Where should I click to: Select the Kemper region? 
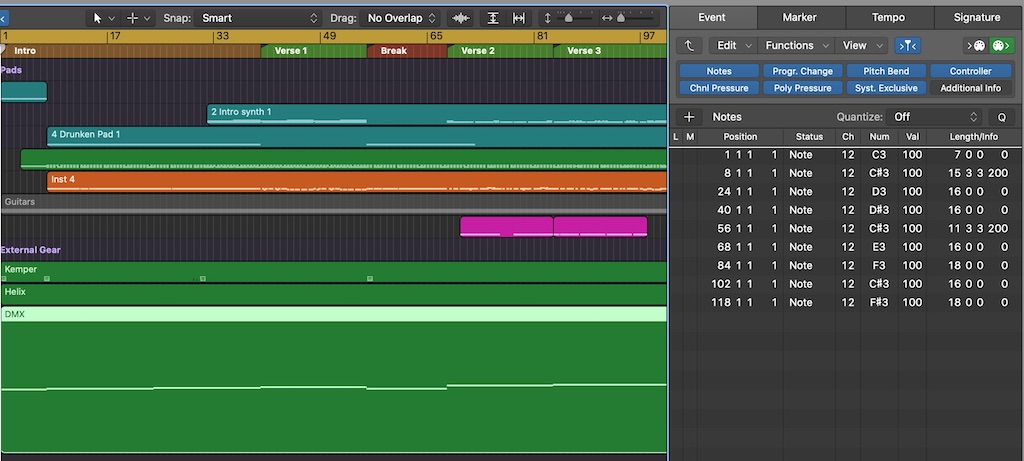point(334,272)
